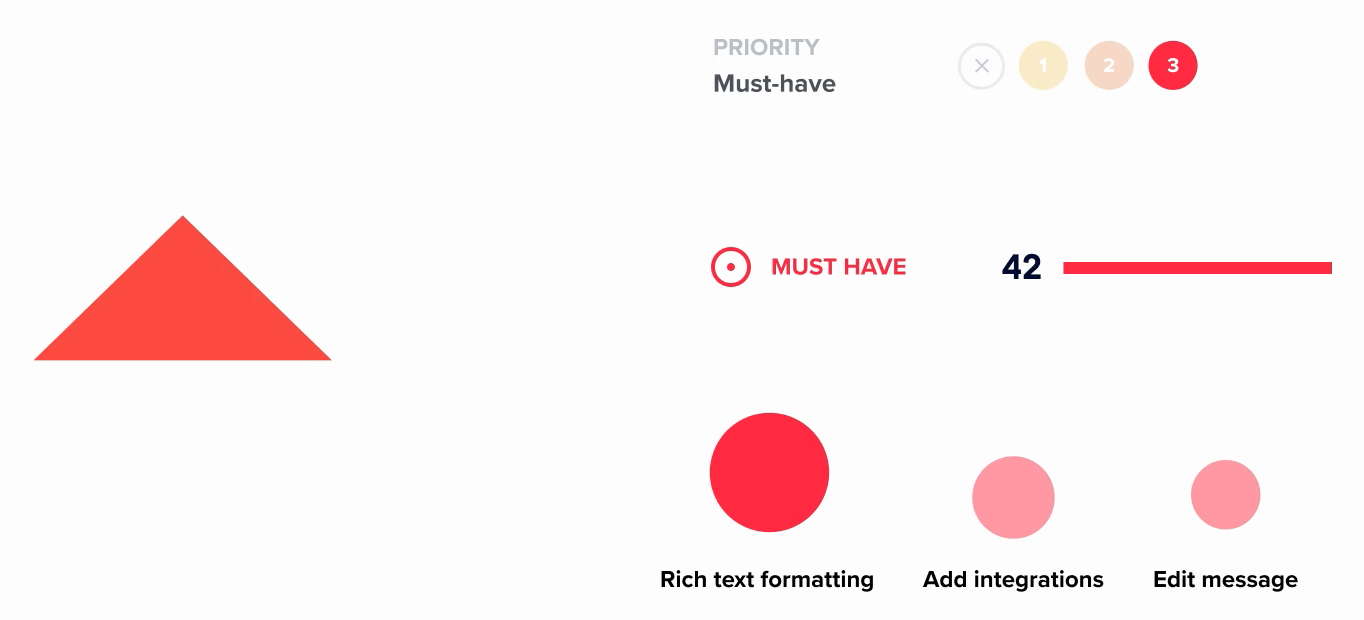Click the MUST HAVE red label
The width and height of the screenshot is (1364, 620).
(838, 267)
